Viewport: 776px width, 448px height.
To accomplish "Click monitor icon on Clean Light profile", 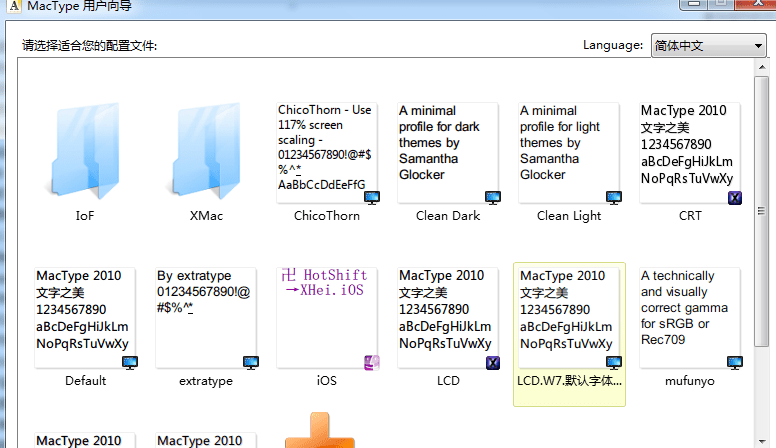I will (x=614, y=198).
